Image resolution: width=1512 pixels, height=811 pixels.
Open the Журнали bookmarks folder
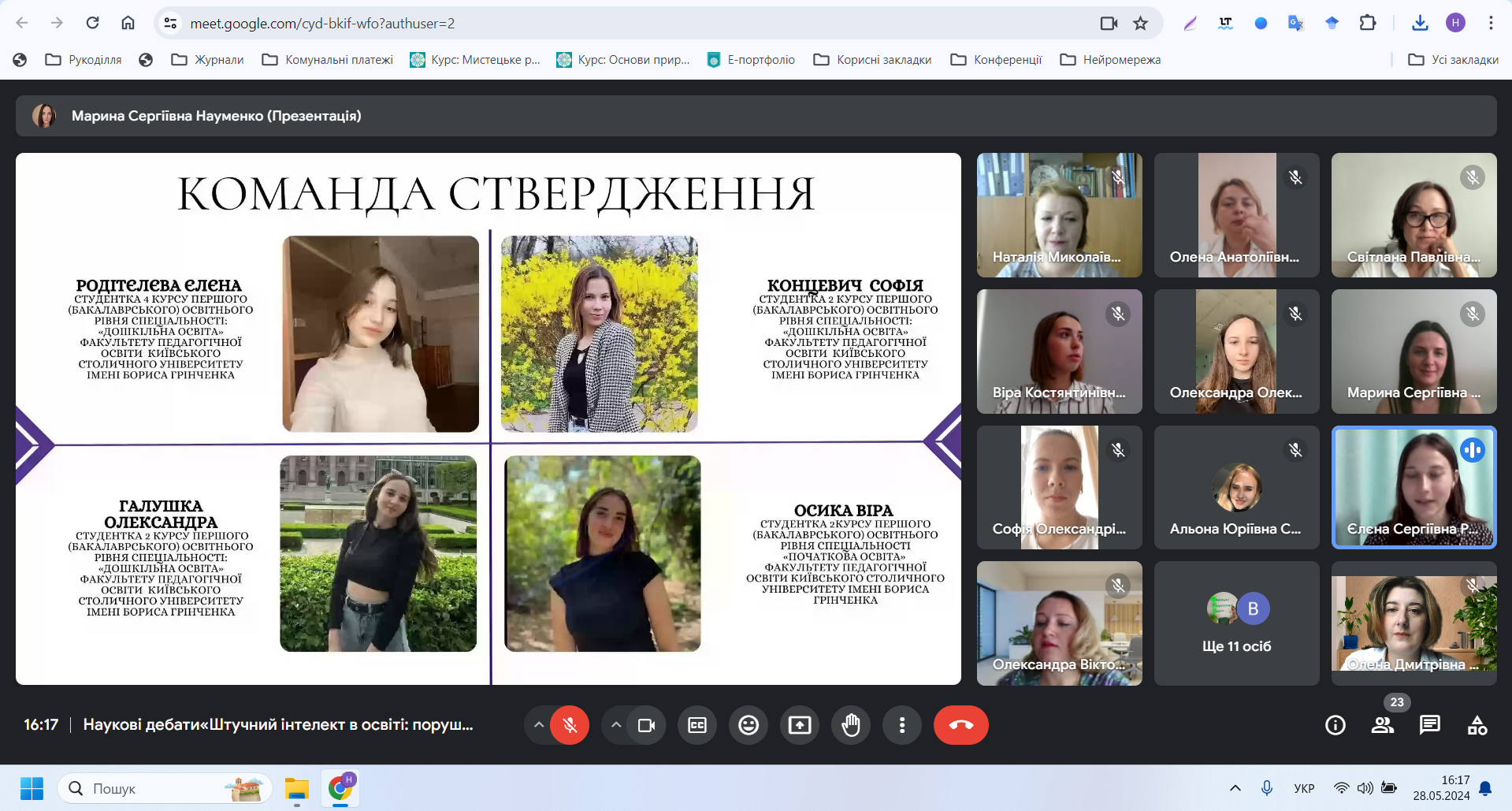[208, 60]
